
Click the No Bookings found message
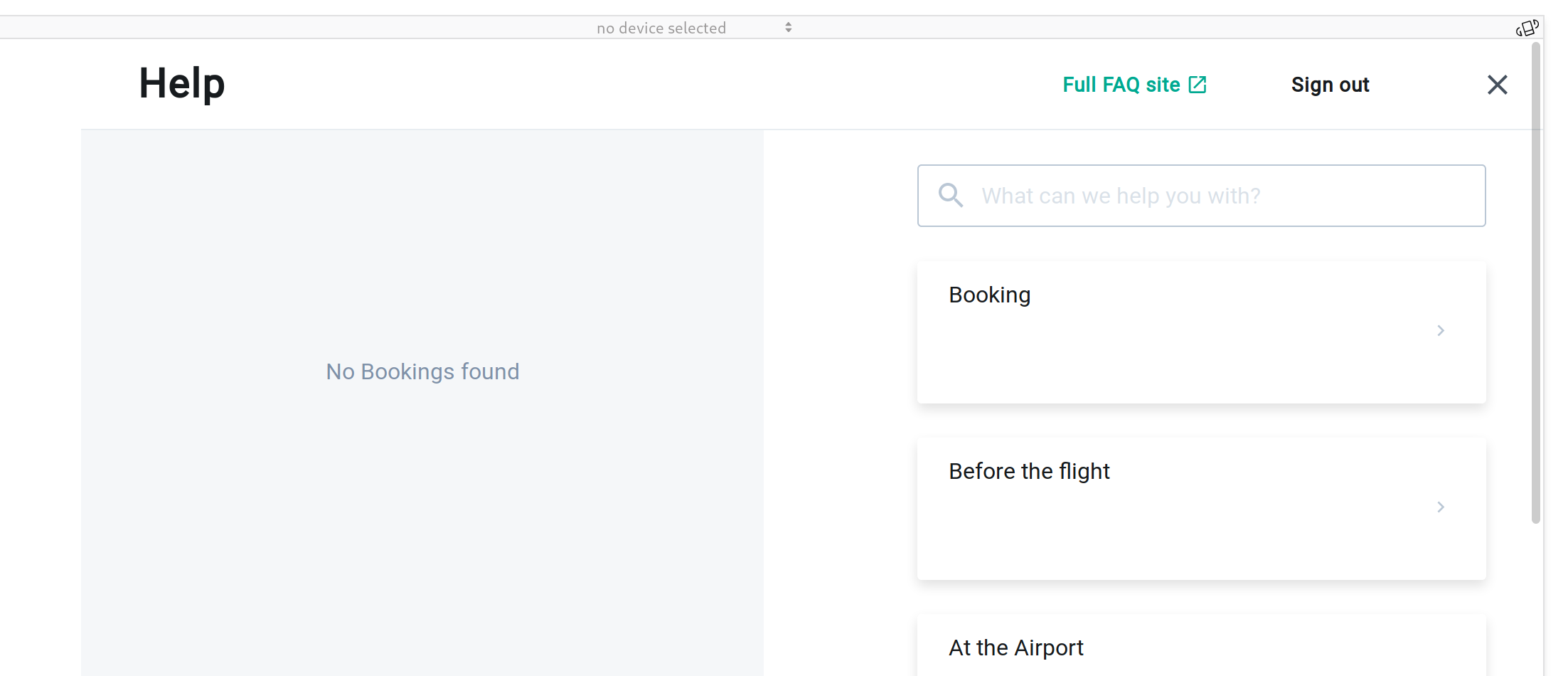pos(422,371)
